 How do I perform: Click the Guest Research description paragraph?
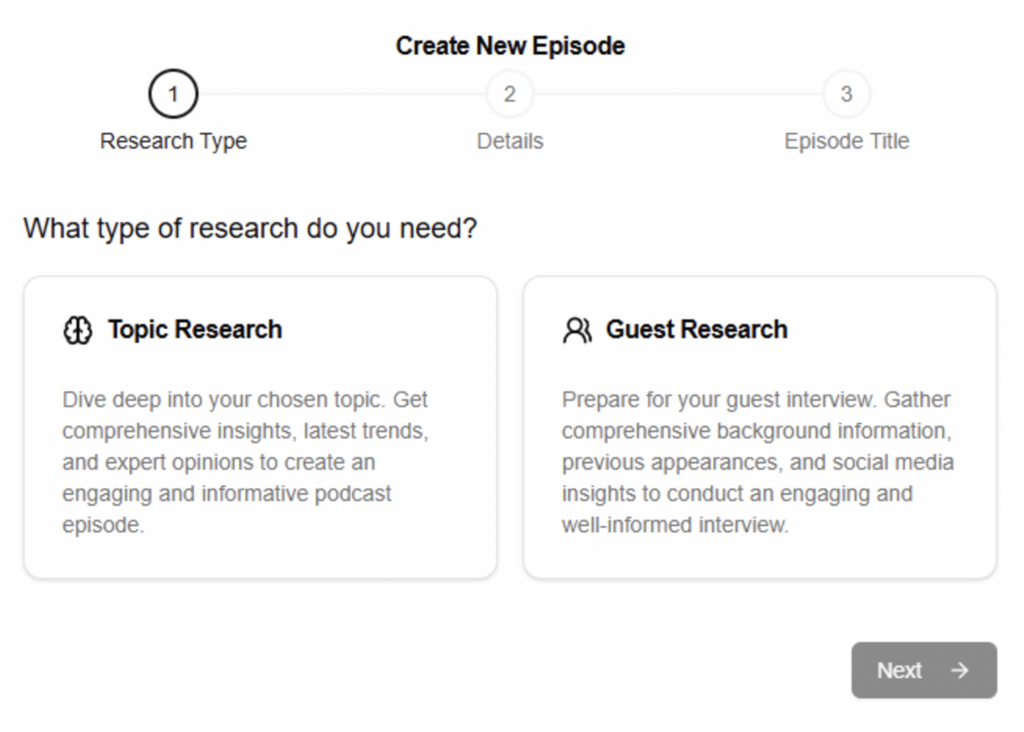click(x=757, y=462)
